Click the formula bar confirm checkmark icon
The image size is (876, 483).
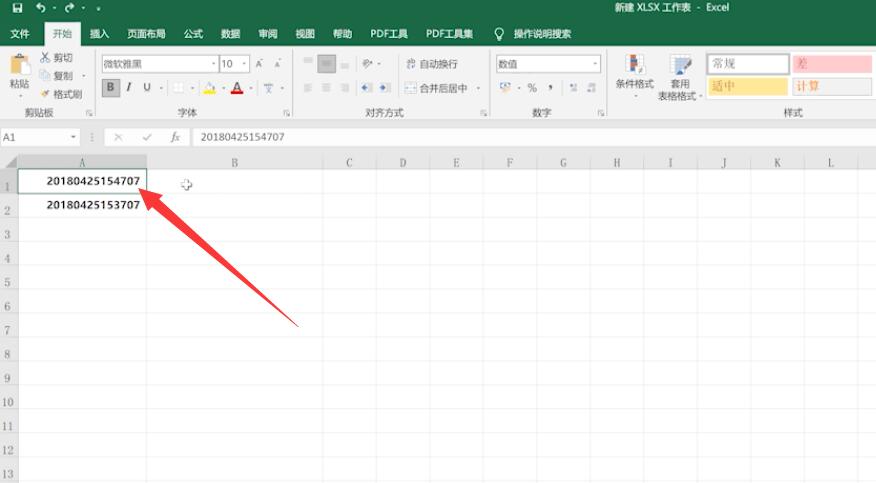coord(147,137)
